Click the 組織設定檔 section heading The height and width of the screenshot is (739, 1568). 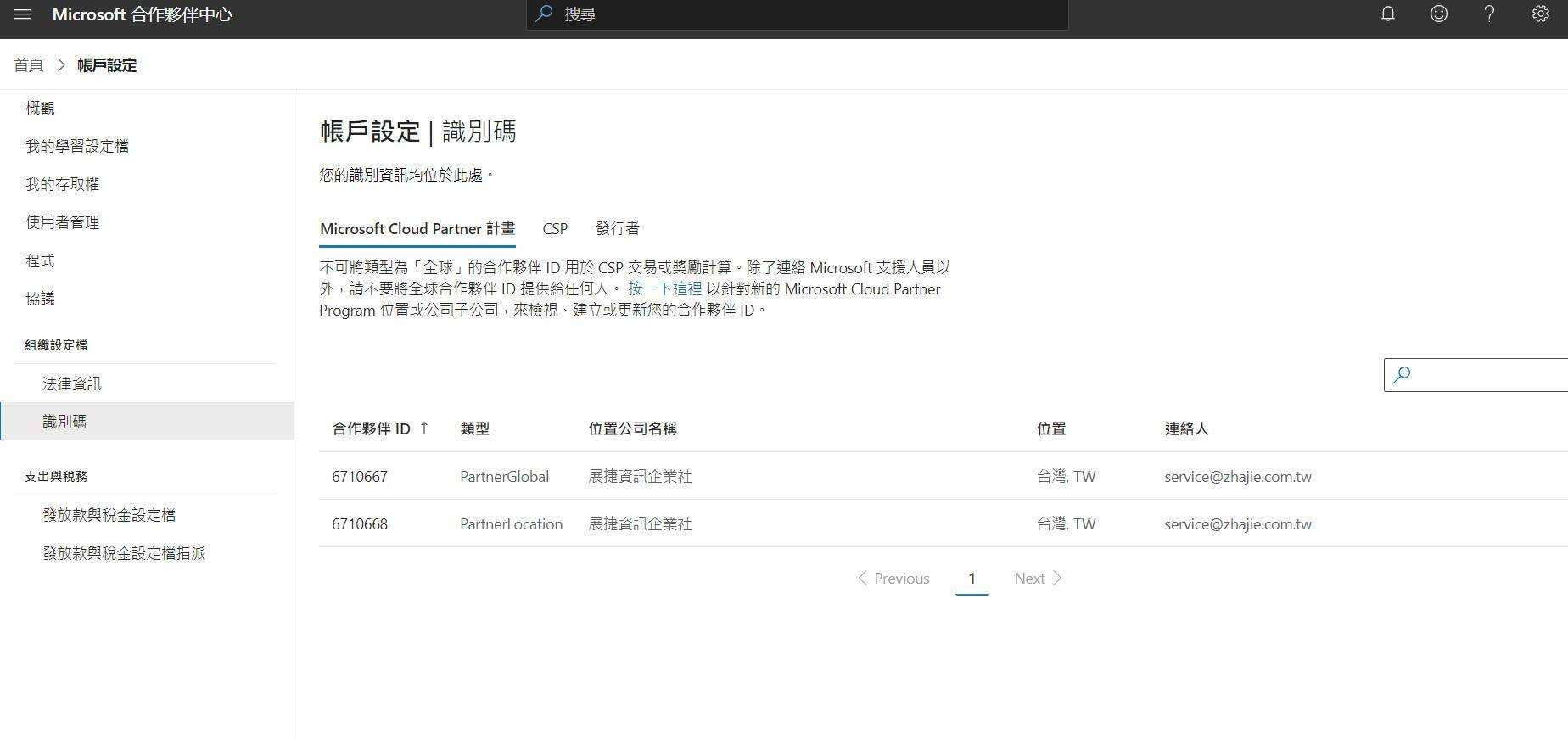56,344
